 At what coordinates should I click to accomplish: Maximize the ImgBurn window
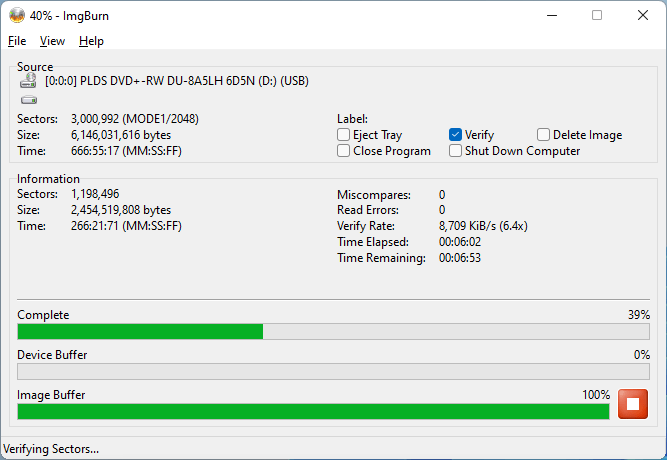[597, 15]
